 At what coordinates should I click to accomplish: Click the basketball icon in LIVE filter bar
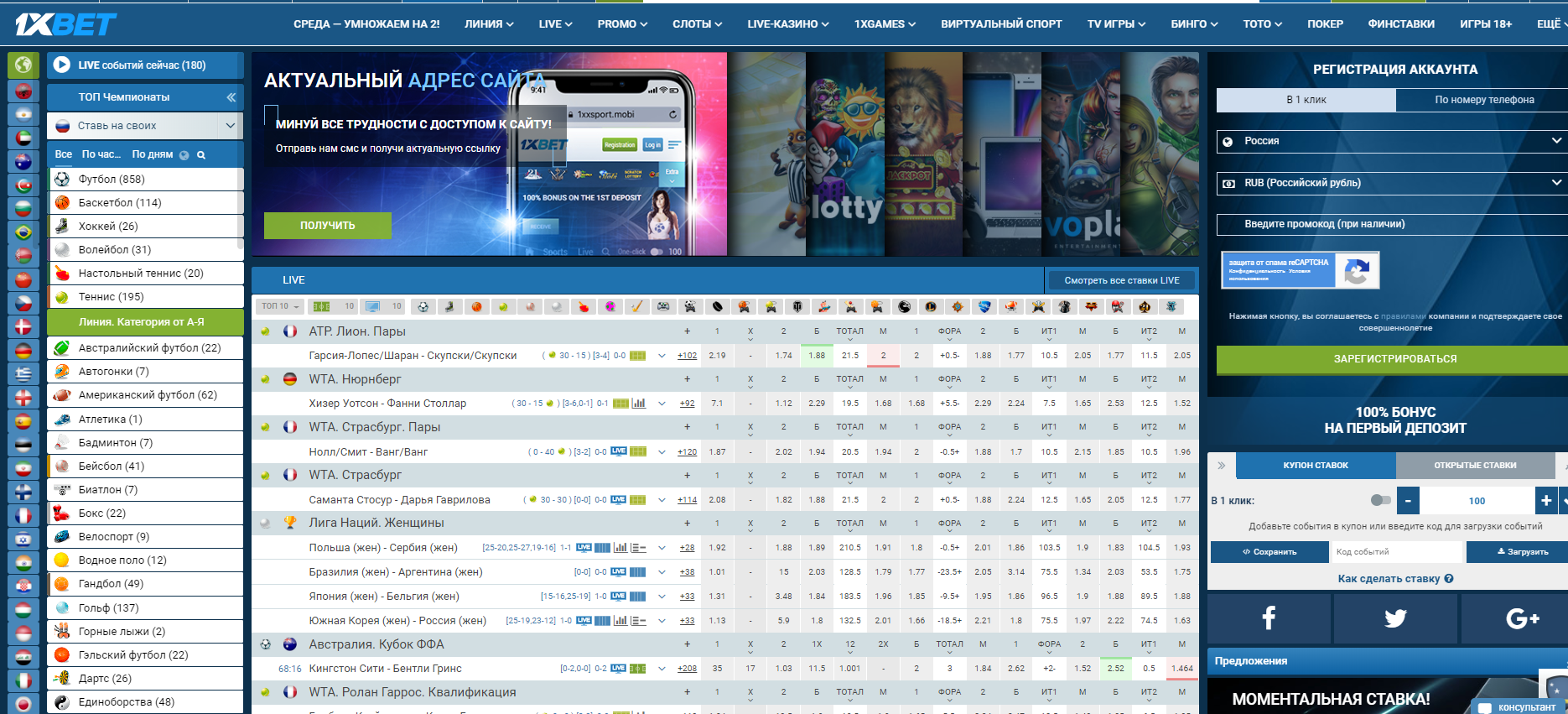[476, 306]
